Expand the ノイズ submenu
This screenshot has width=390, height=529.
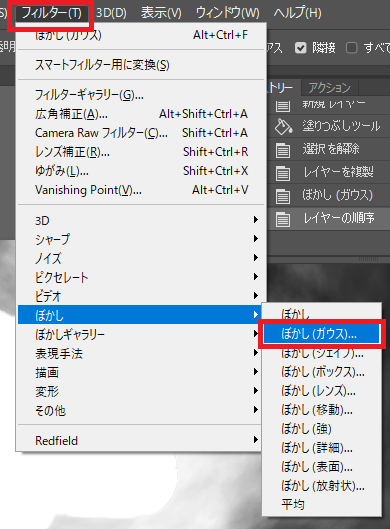coord(142,258)
